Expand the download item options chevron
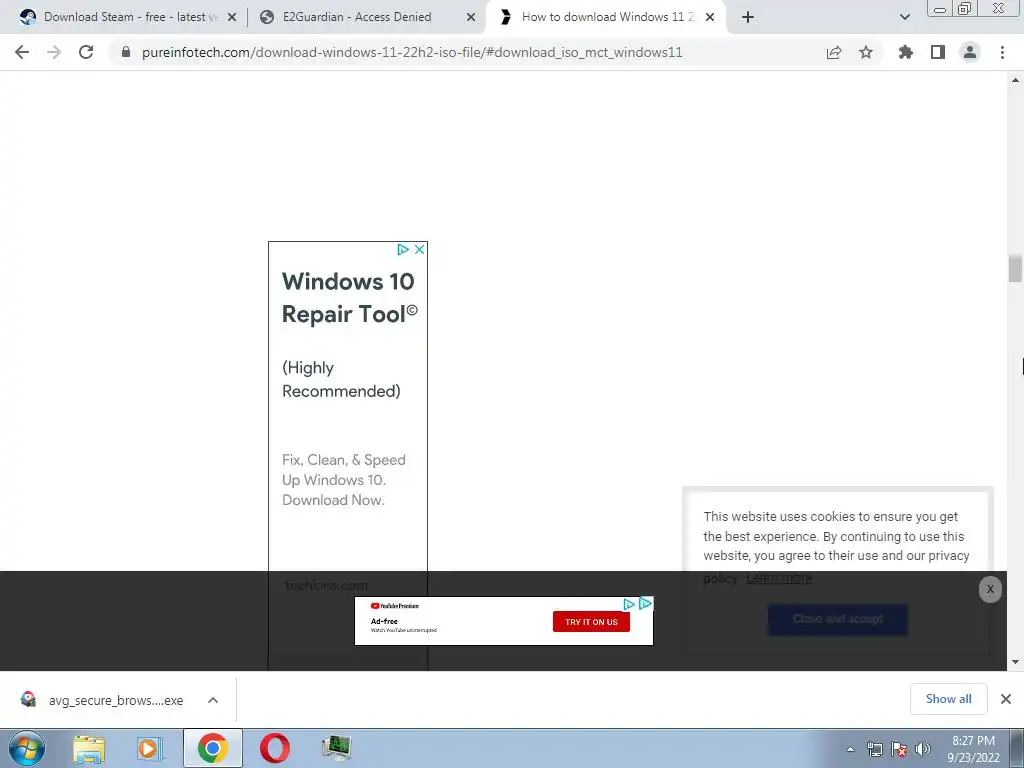This screenshot has width=1024, height=768. click(213, 700)
